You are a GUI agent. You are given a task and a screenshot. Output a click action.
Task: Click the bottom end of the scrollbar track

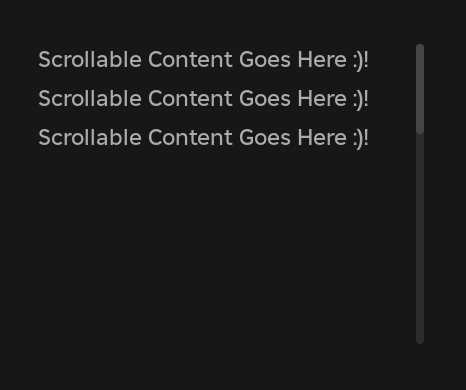point(420,340)
